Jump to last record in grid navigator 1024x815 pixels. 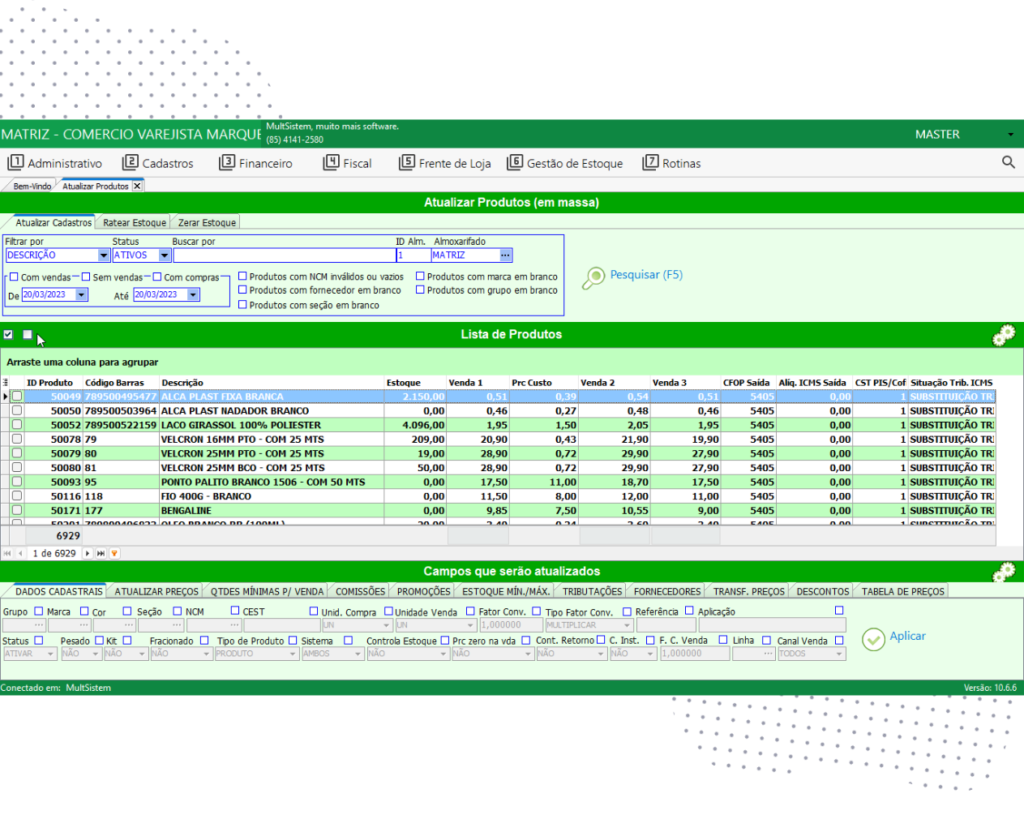(x=101, y=553)
